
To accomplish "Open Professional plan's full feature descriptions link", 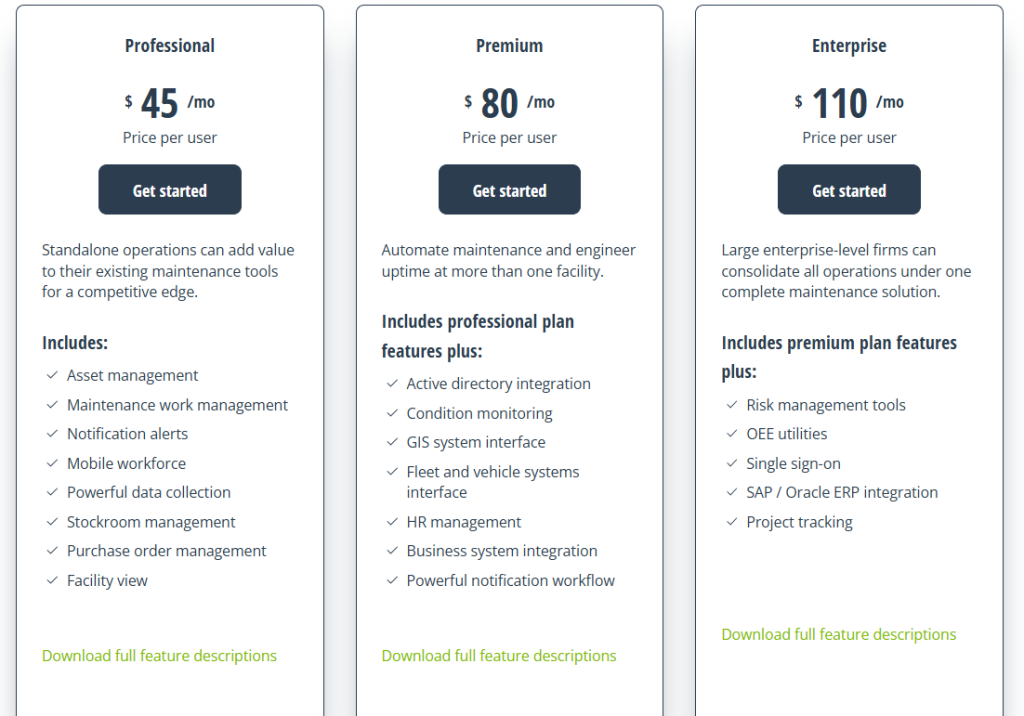I will point(159,656).
